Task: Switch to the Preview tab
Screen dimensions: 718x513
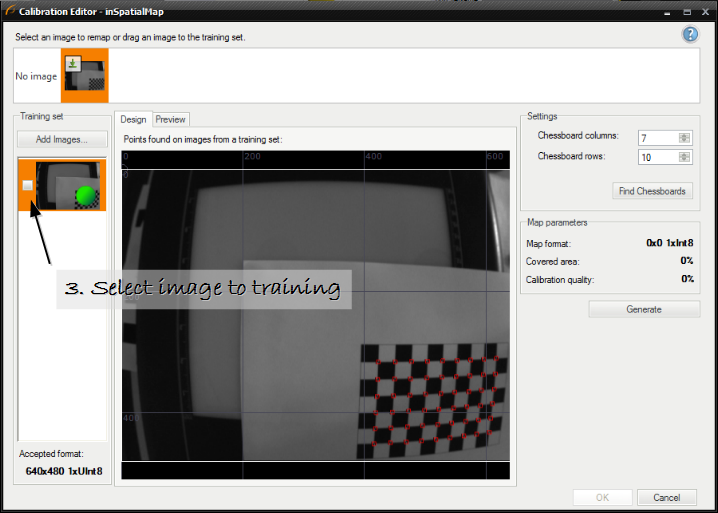Action: [x=170, y=119]
